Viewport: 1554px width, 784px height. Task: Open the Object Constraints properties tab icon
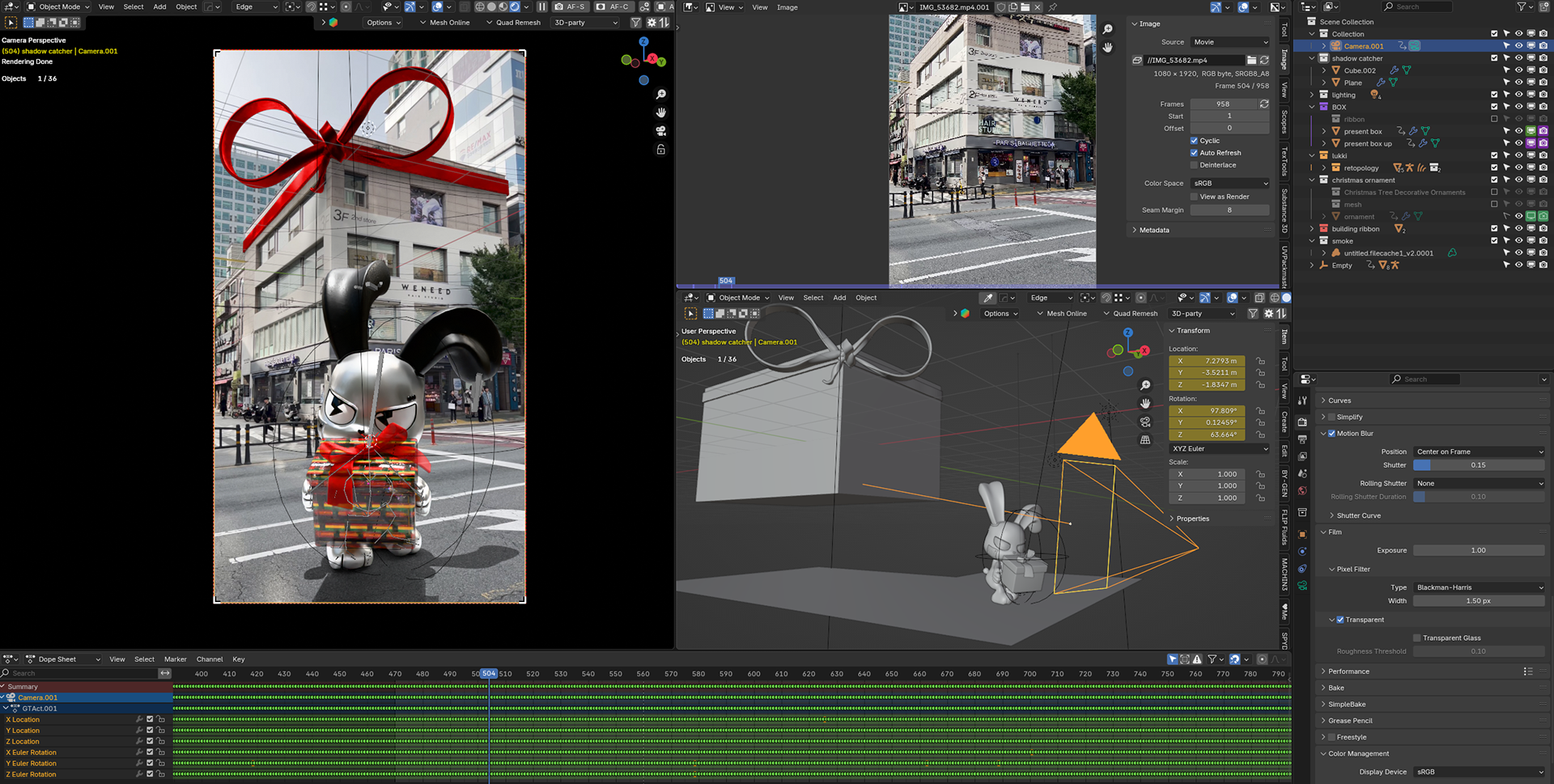(1302, 569)
